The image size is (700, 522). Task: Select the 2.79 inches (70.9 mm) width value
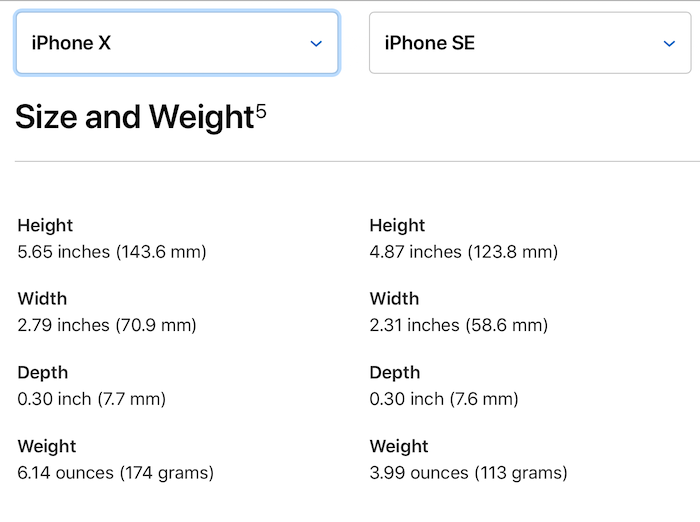[x=107, y=325]
